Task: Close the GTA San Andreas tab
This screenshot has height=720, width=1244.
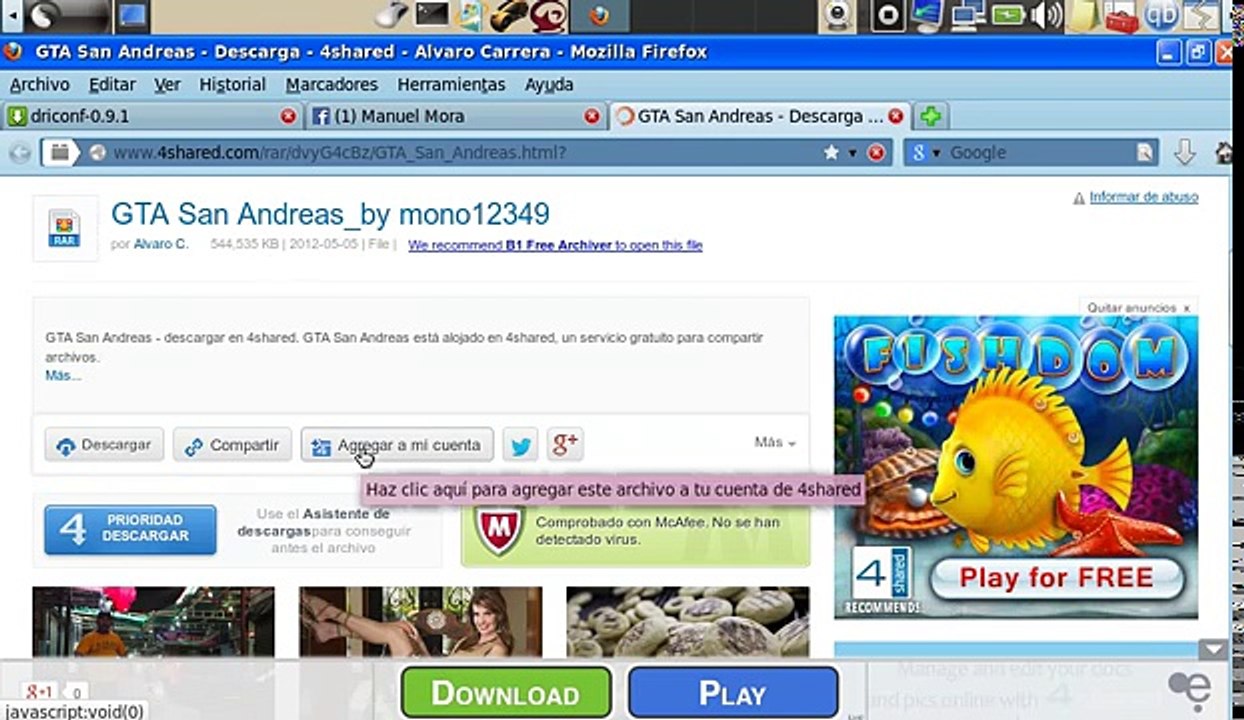Action: pos(896,117)
